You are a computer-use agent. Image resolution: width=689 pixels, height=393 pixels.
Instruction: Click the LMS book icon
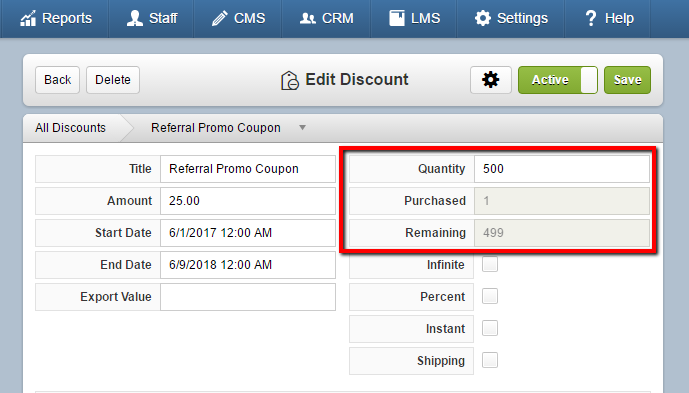pos(397,18)
